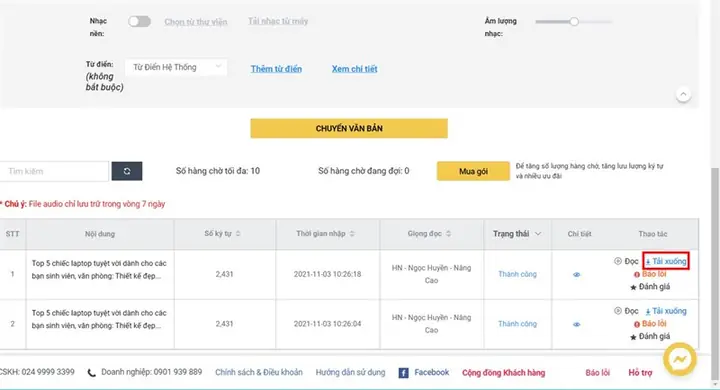
Task: View details eye icon for row 1
Action: click(x=577, y=275)
